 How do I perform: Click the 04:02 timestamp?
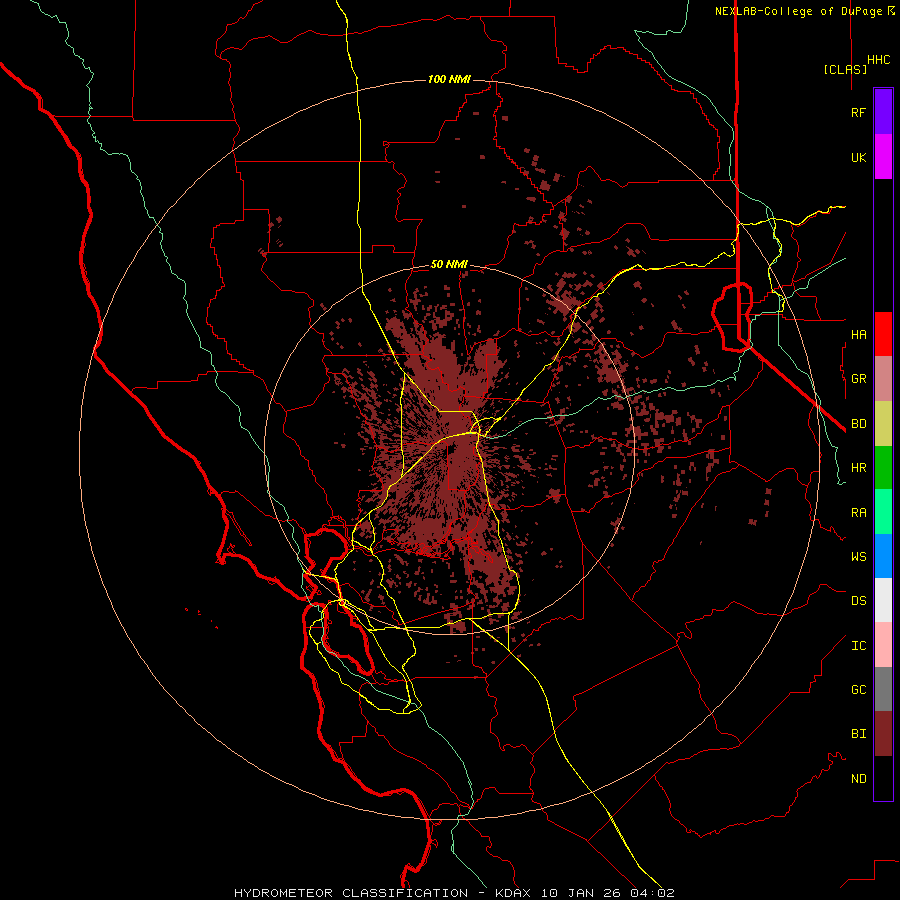(x=655, y=893)
